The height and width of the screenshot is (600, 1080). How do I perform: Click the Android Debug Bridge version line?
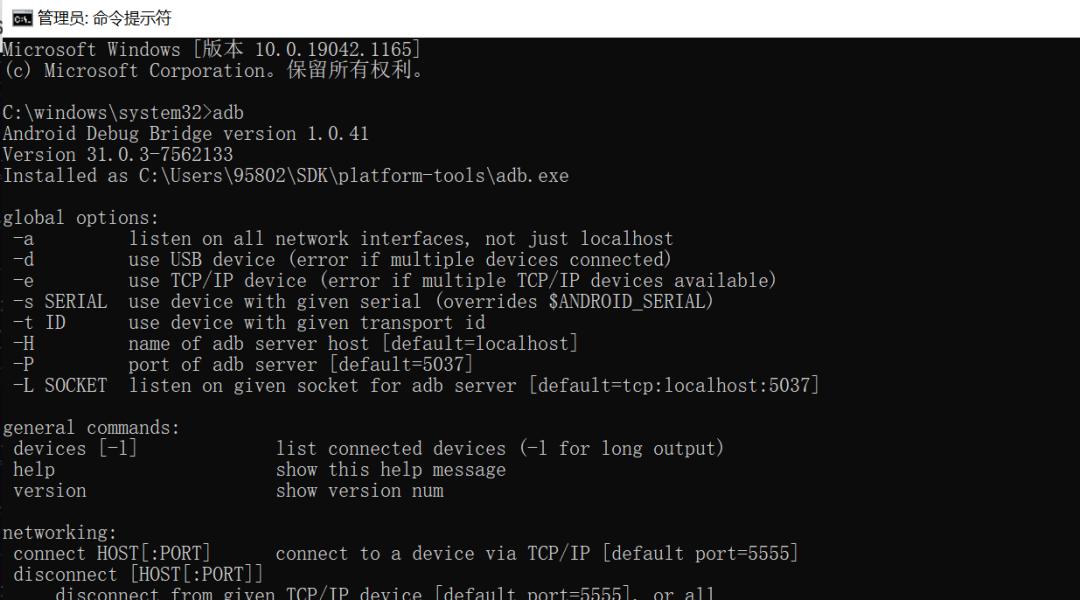(186, 133)
